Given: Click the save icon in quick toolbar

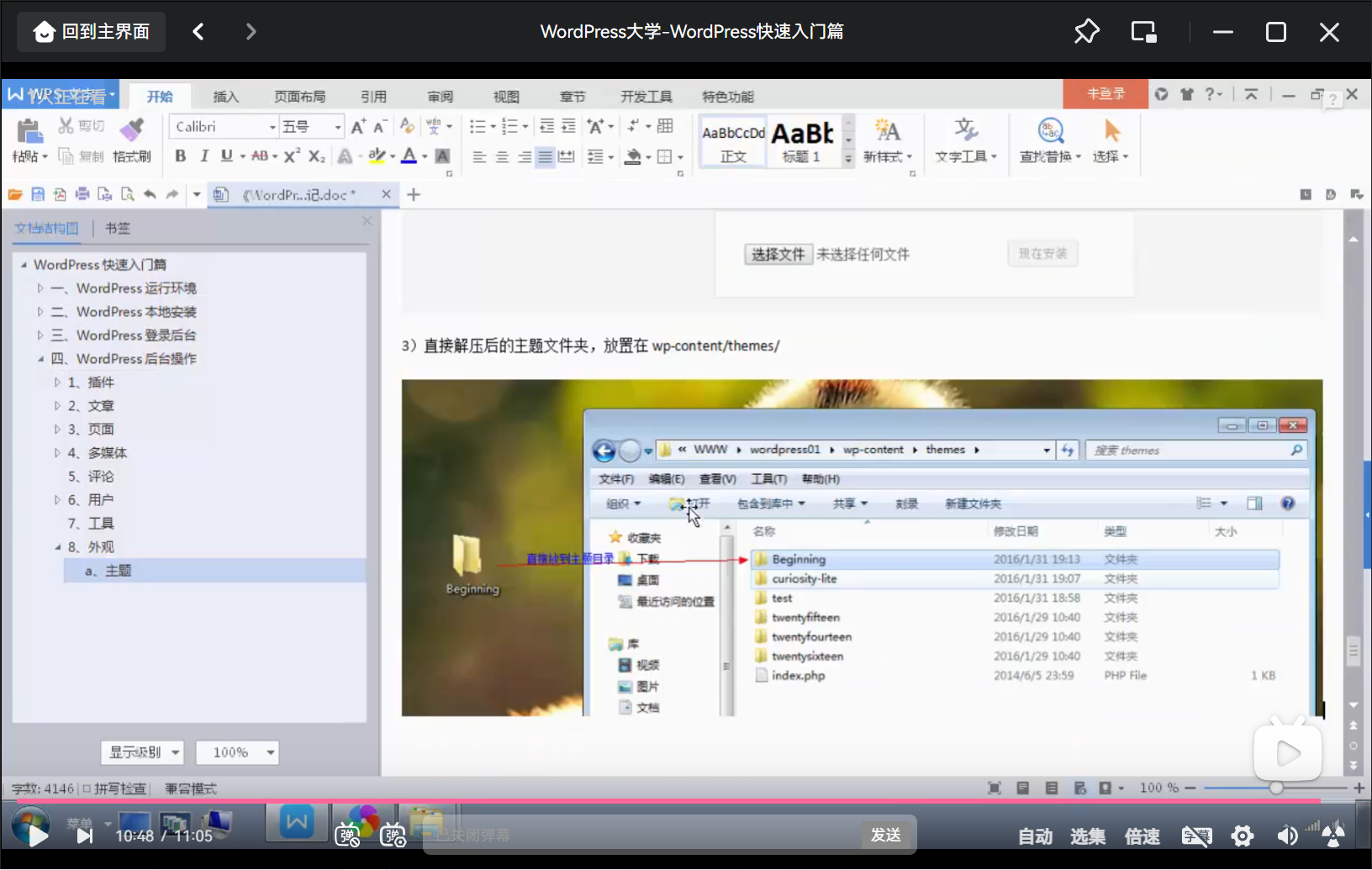Looking at the screenshot, I should click(x=38, y=195).
